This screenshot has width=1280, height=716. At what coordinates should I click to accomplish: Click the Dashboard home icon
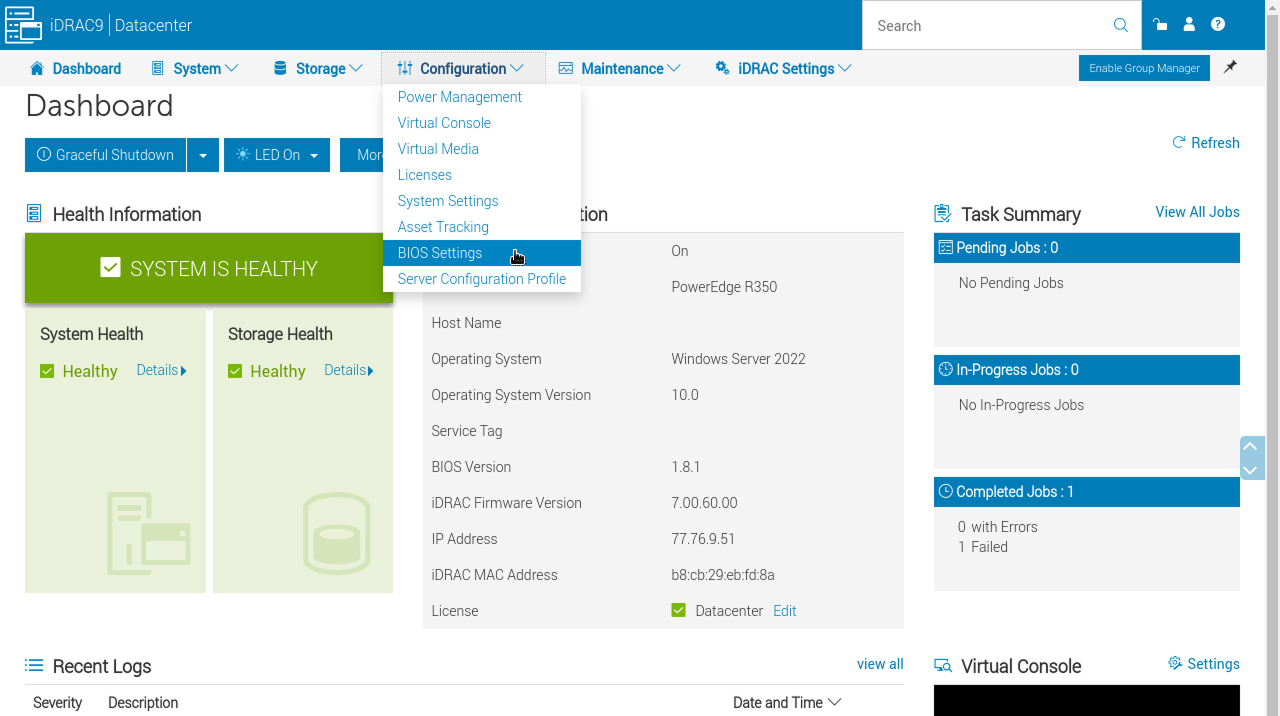coord(37,68)
